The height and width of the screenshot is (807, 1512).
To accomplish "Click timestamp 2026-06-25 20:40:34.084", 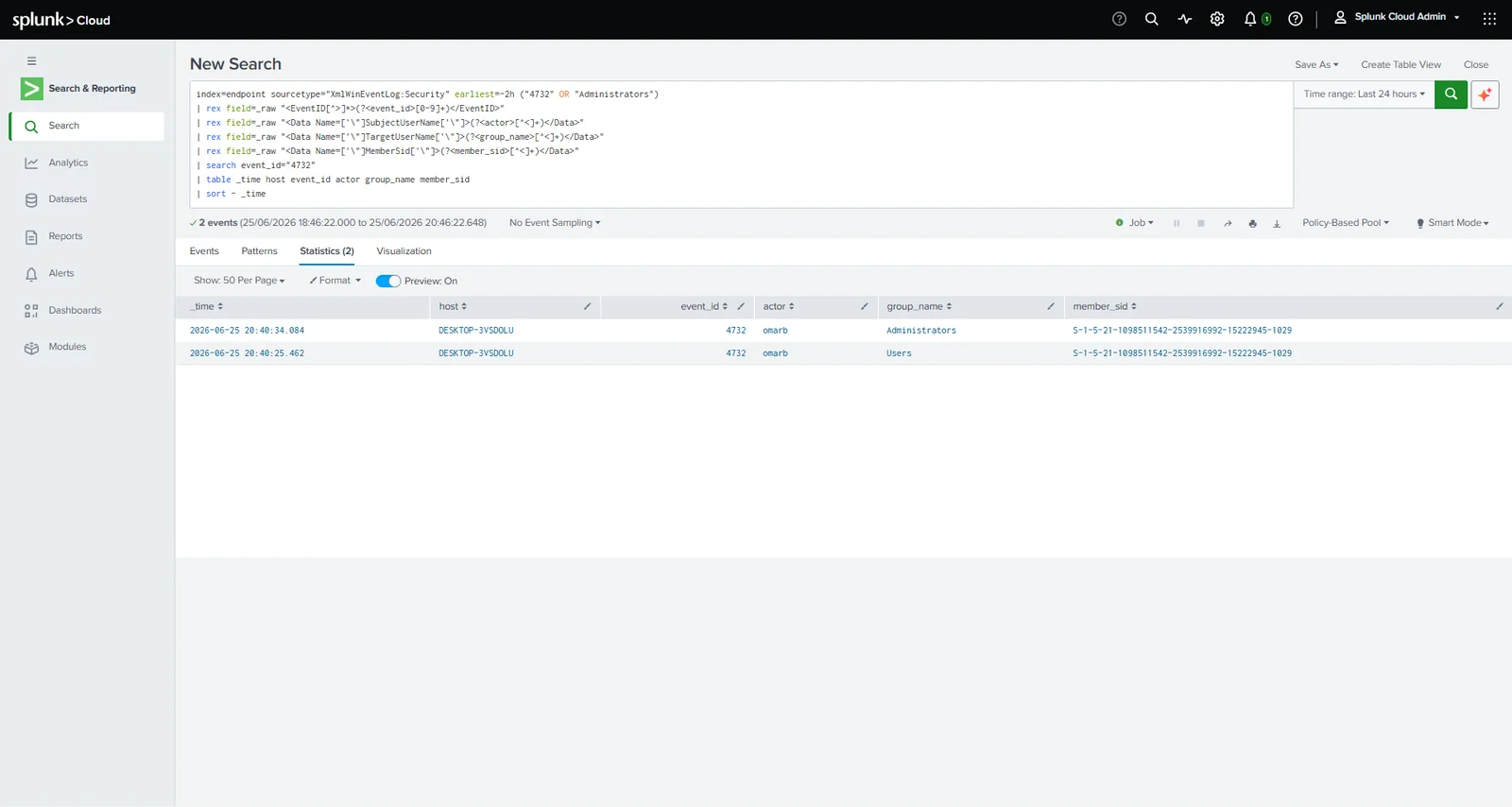I will pos(247,331).
